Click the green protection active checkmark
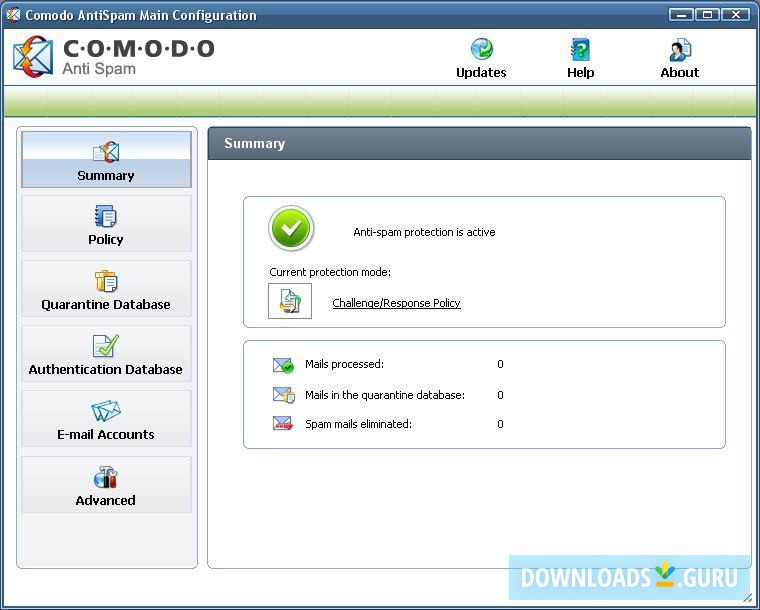Viewport: 760px width, 610px height. [291, 228]
